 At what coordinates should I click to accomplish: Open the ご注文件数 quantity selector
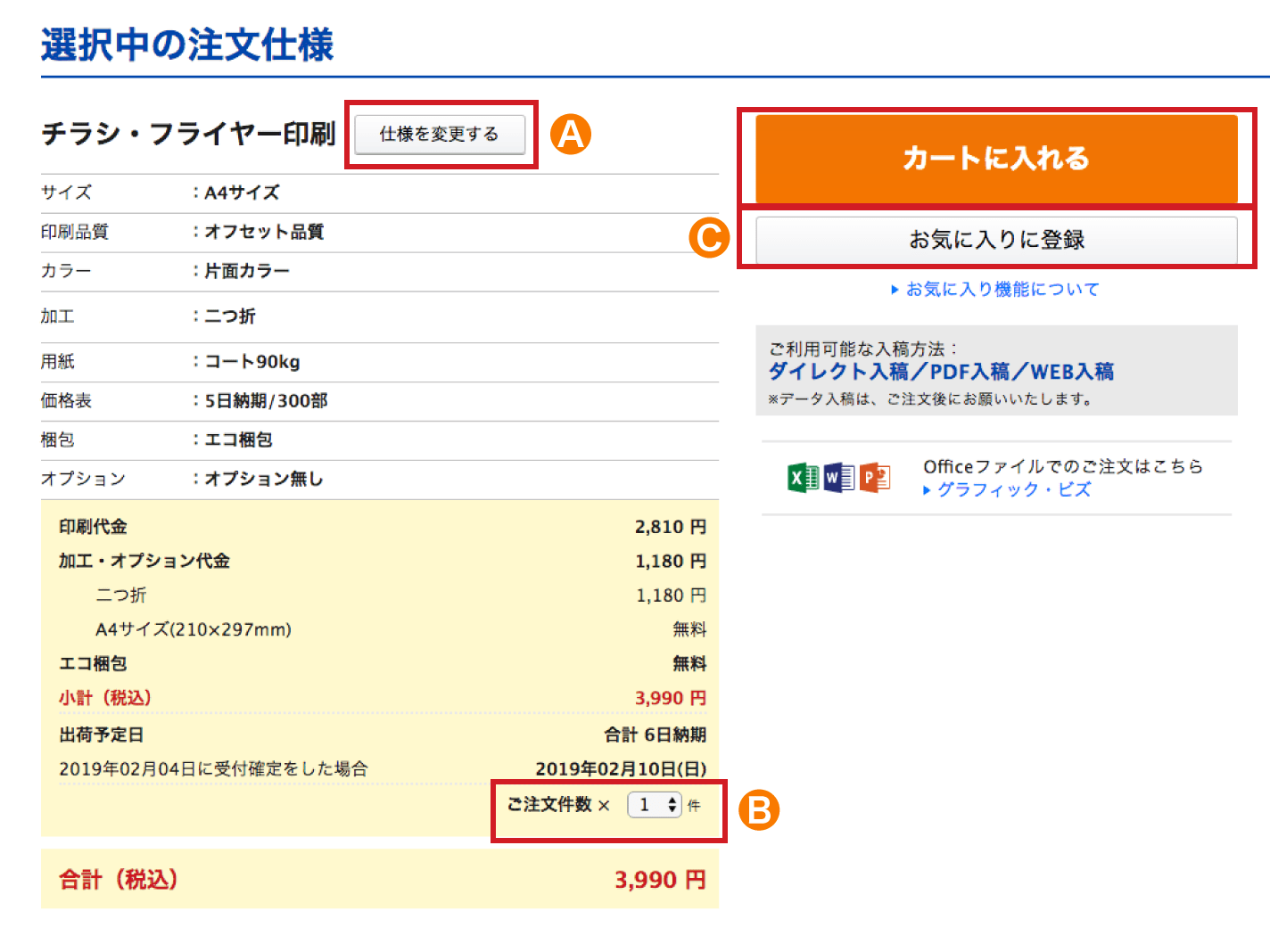tap(655, 805)
